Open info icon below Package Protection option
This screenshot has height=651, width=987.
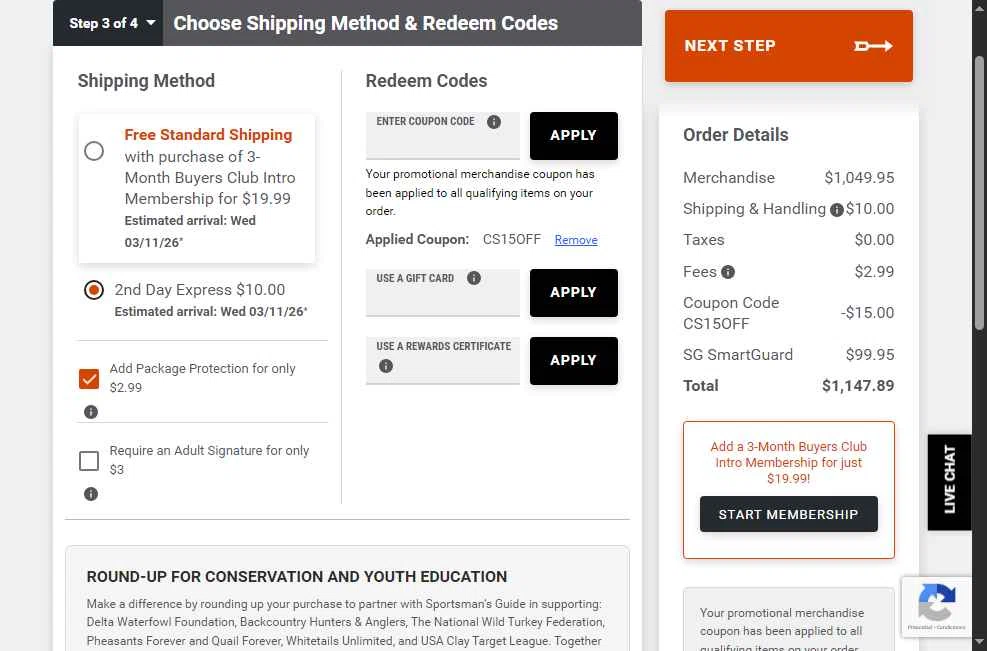(x=91, y=412)
